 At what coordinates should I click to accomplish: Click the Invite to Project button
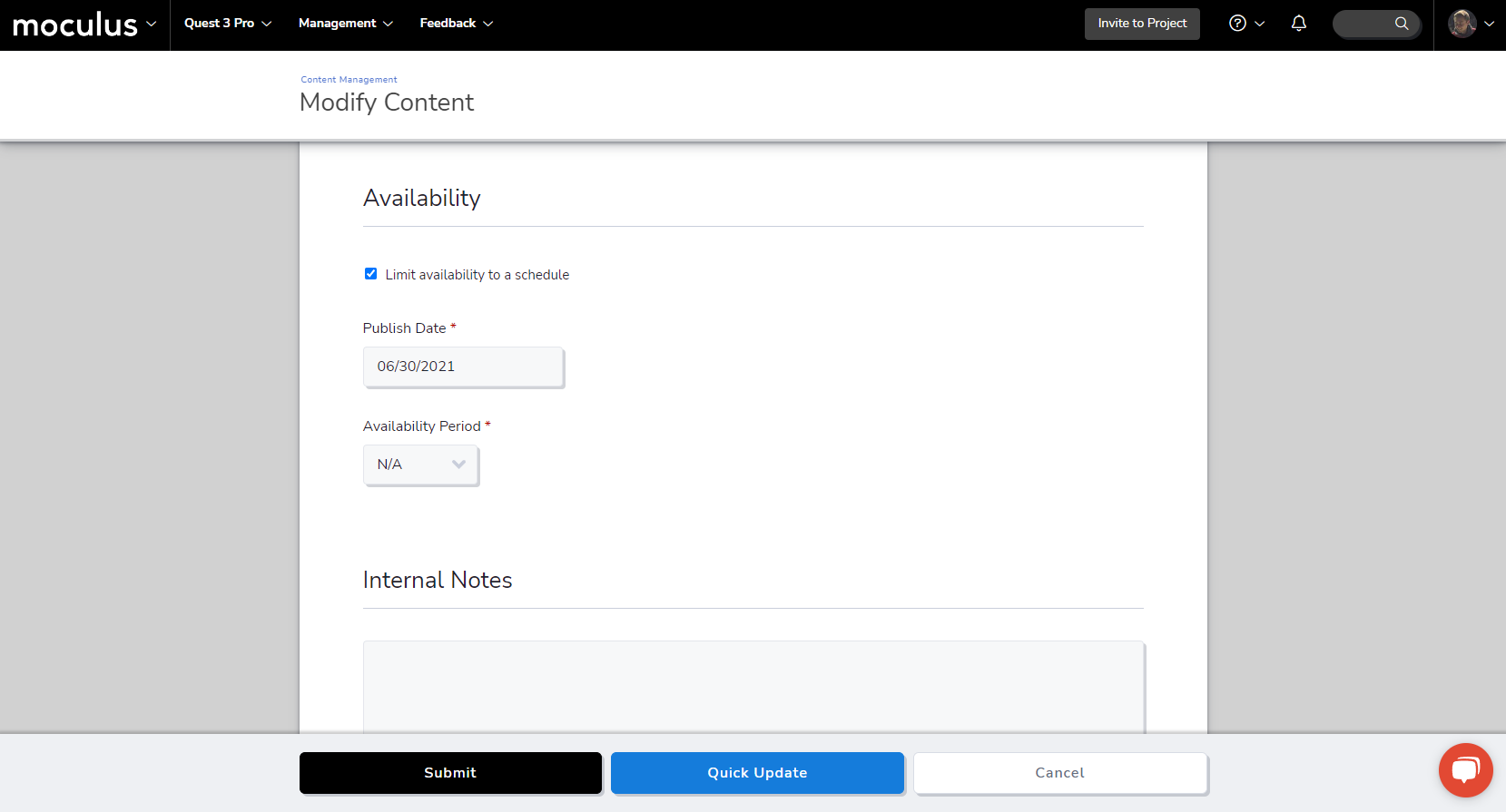click(x=1142, y=24)
